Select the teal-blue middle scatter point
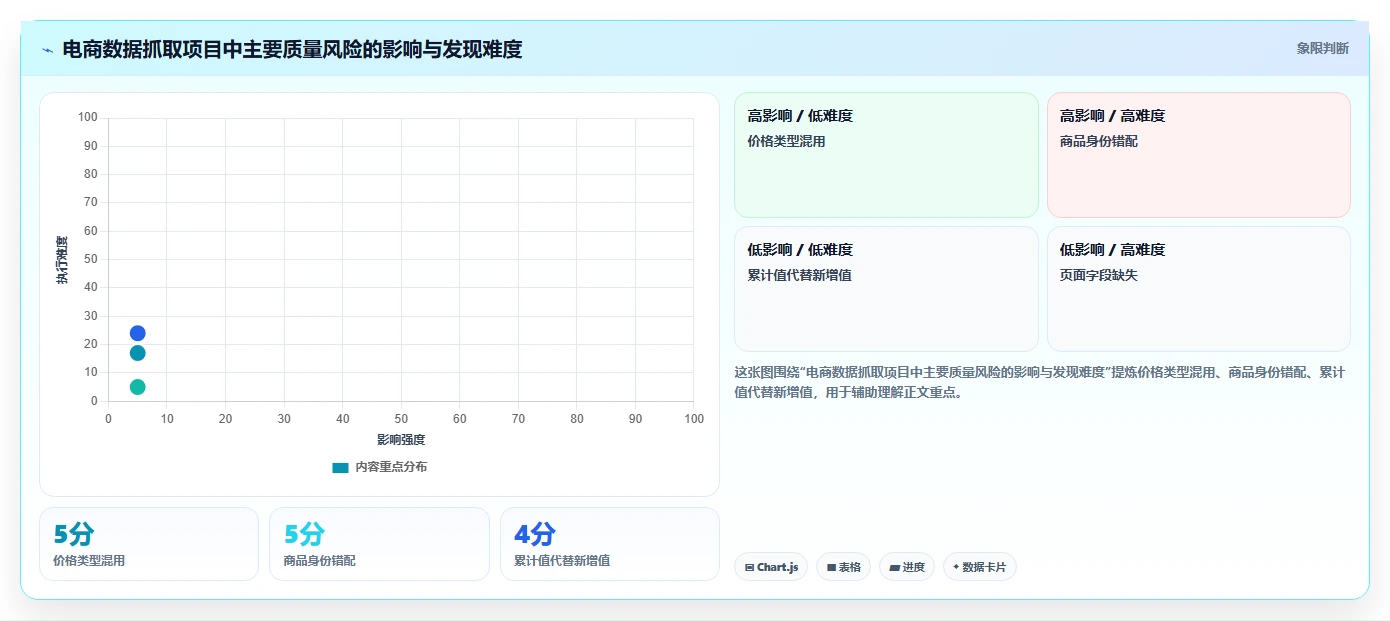Image resolution: width=1390 pixels, height=621 pixels. [137, 353]
